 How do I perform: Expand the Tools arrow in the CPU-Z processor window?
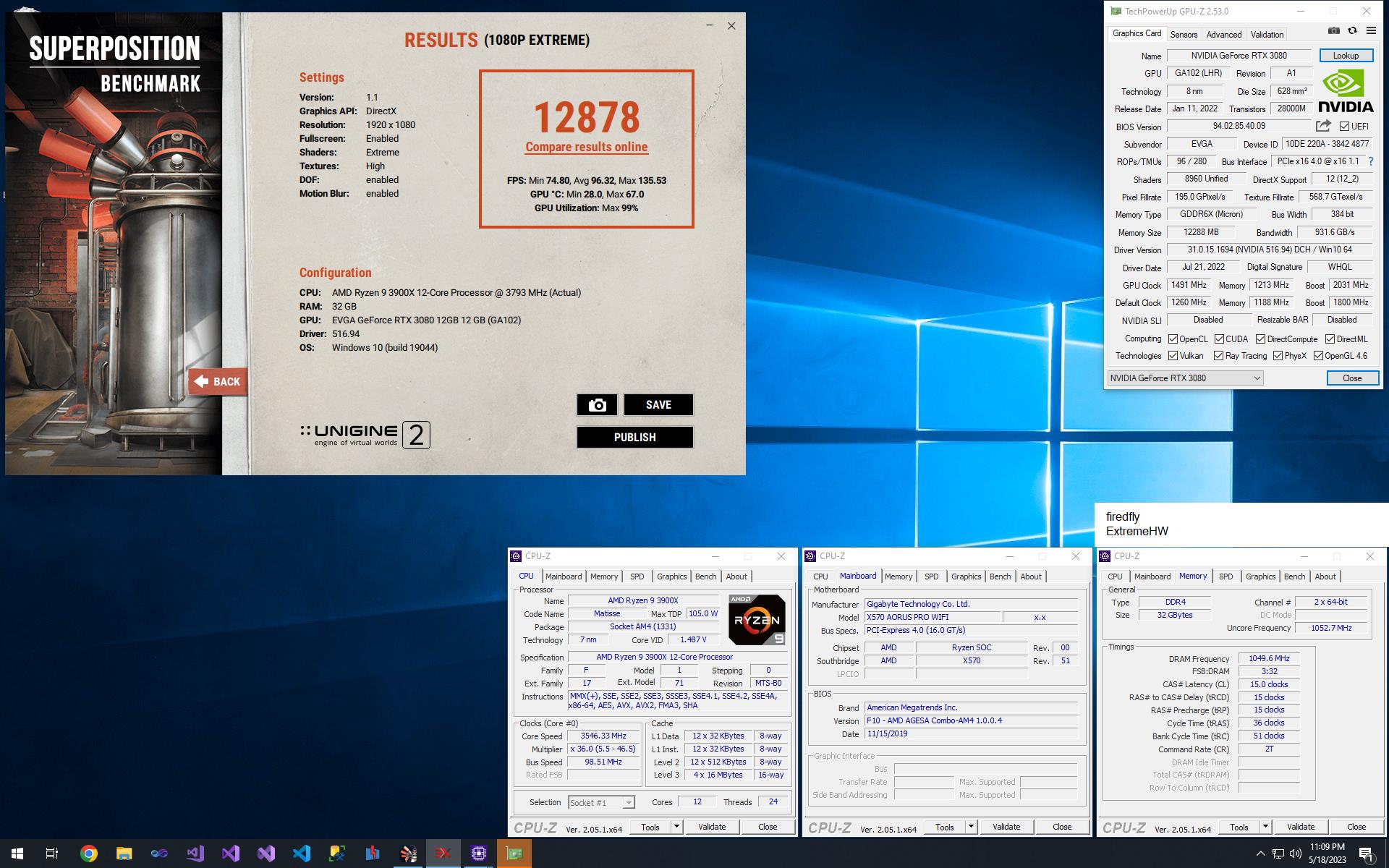[676, 827]
